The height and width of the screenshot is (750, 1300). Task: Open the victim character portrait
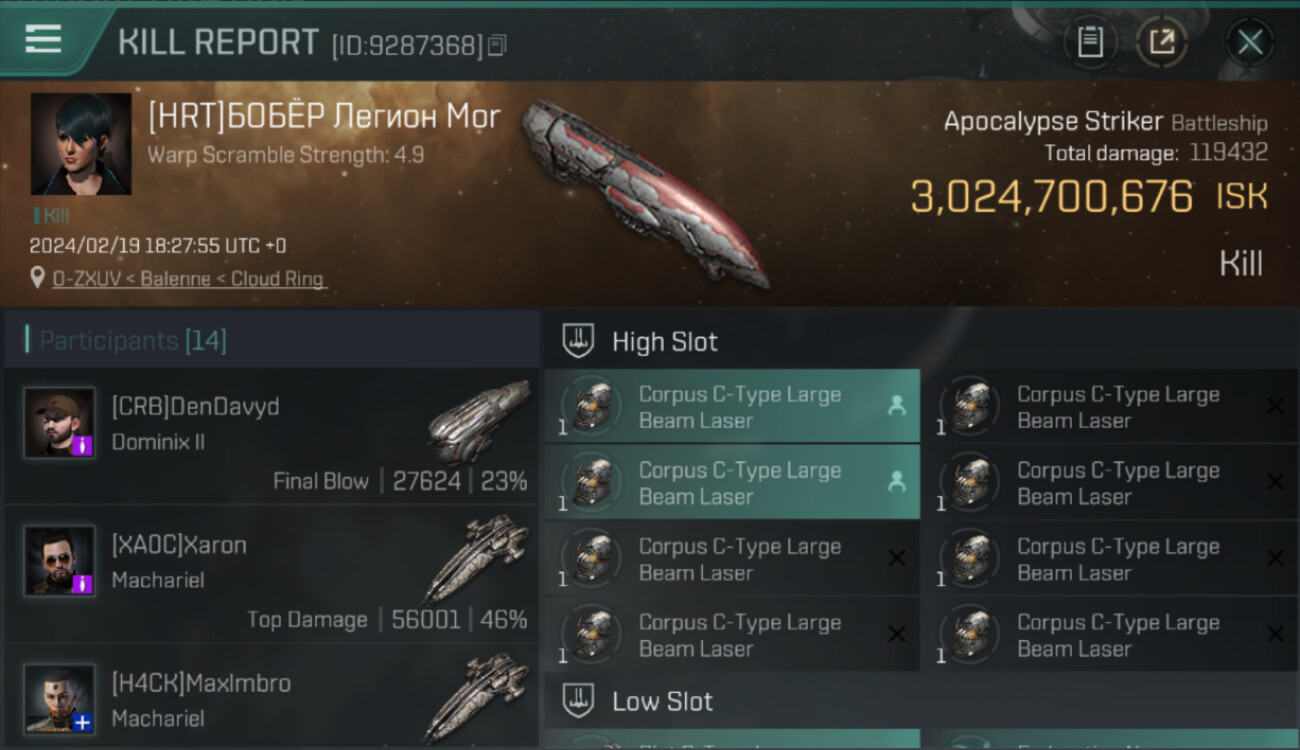pyautogui.click(x=81, y=144)
